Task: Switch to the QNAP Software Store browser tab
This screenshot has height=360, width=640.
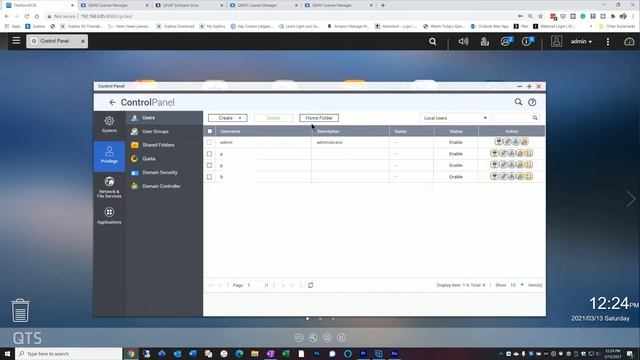Action: coord(189,5)
